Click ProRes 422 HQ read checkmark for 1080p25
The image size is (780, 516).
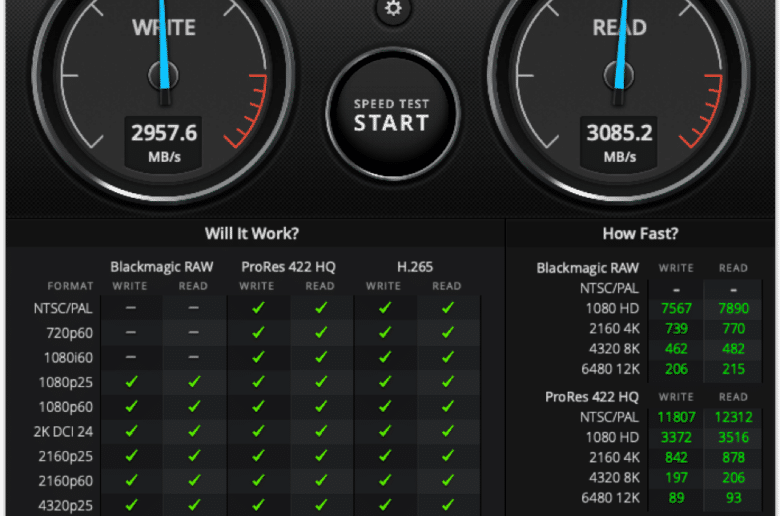click(x=321, y=382)
